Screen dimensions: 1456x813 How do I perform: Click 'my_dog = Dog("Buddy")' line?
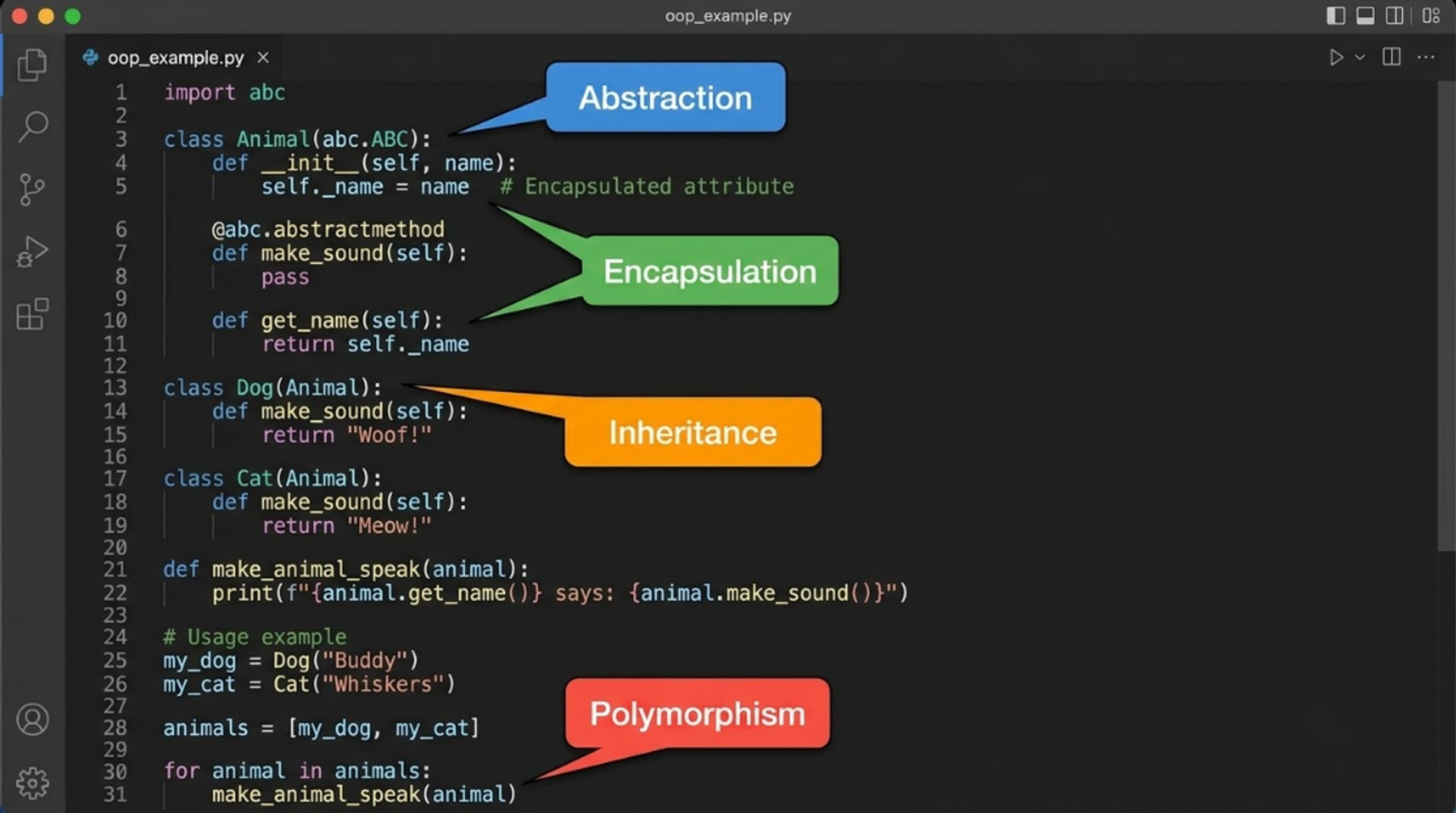click(290, 661)
